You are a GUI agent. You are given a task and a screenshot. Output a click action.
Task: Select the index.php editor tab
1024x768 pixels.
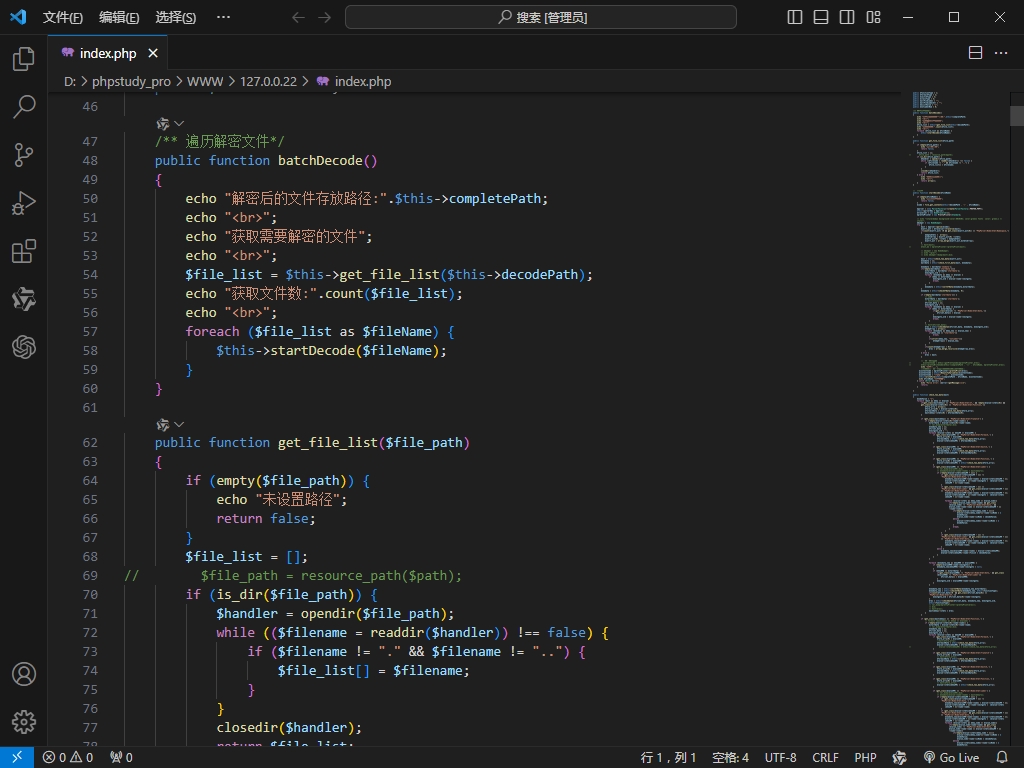107,53
